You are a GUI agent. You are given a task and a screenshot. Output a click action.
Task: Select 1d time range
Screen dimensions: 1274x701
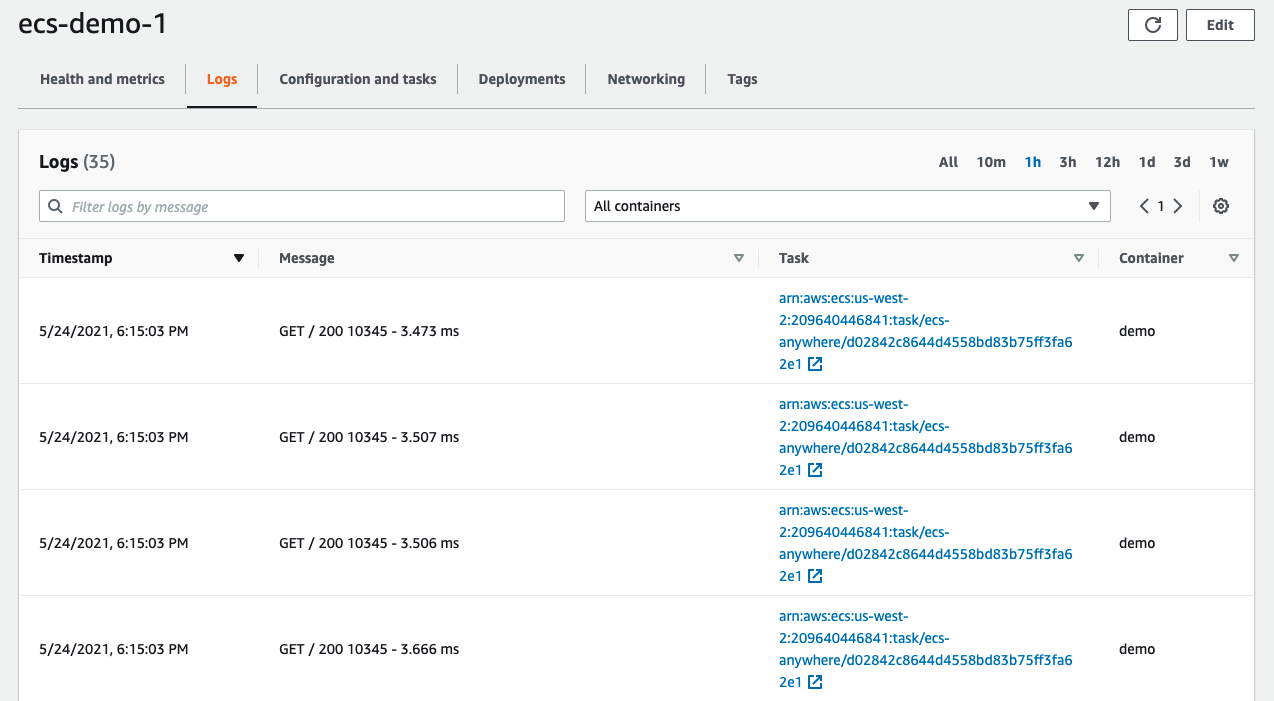click(1147, 162)
